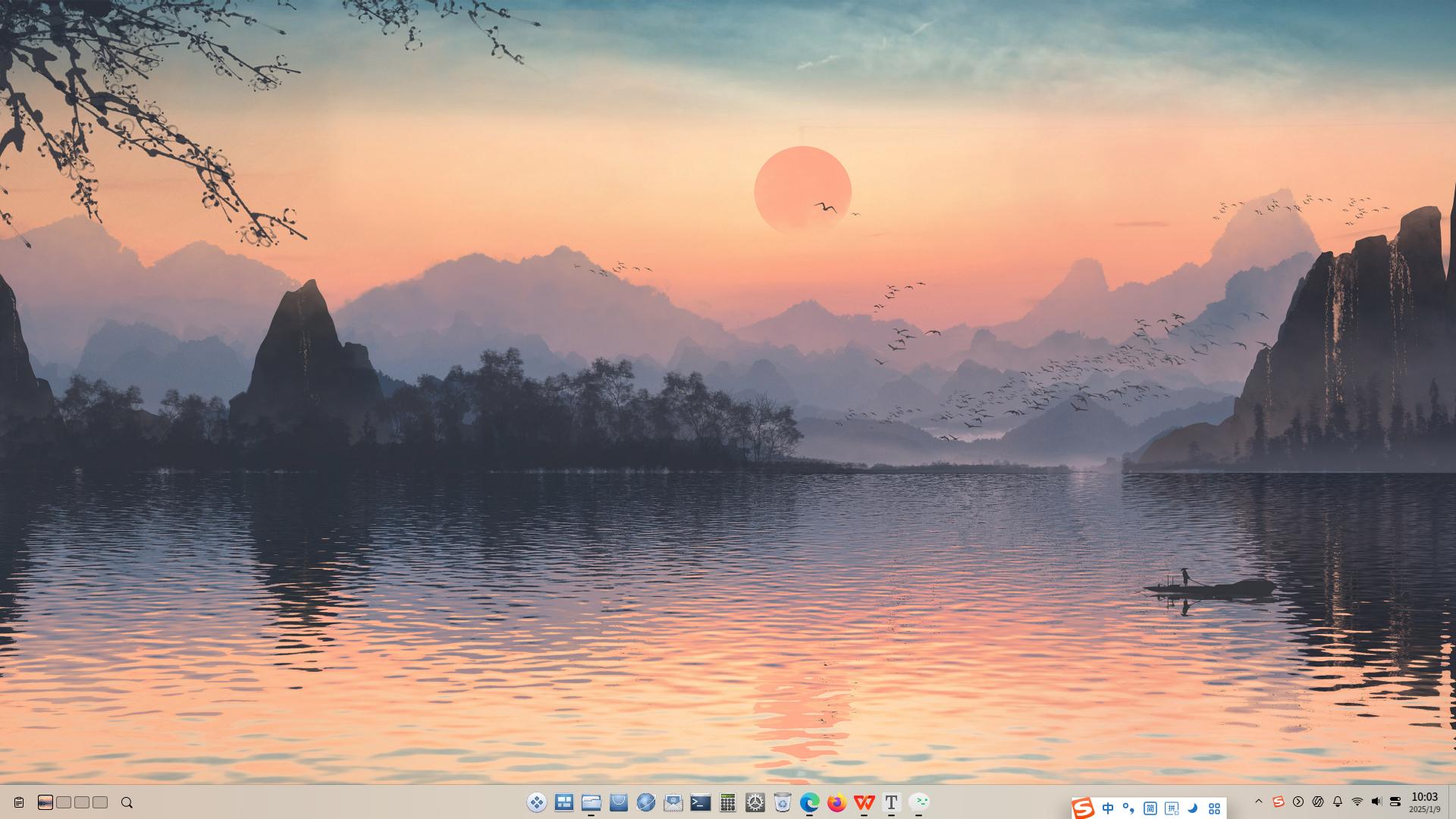This screenshot has width=1456, height=819.
Task: Toggle Chinese punctuation mode button
Action: 1128,808
